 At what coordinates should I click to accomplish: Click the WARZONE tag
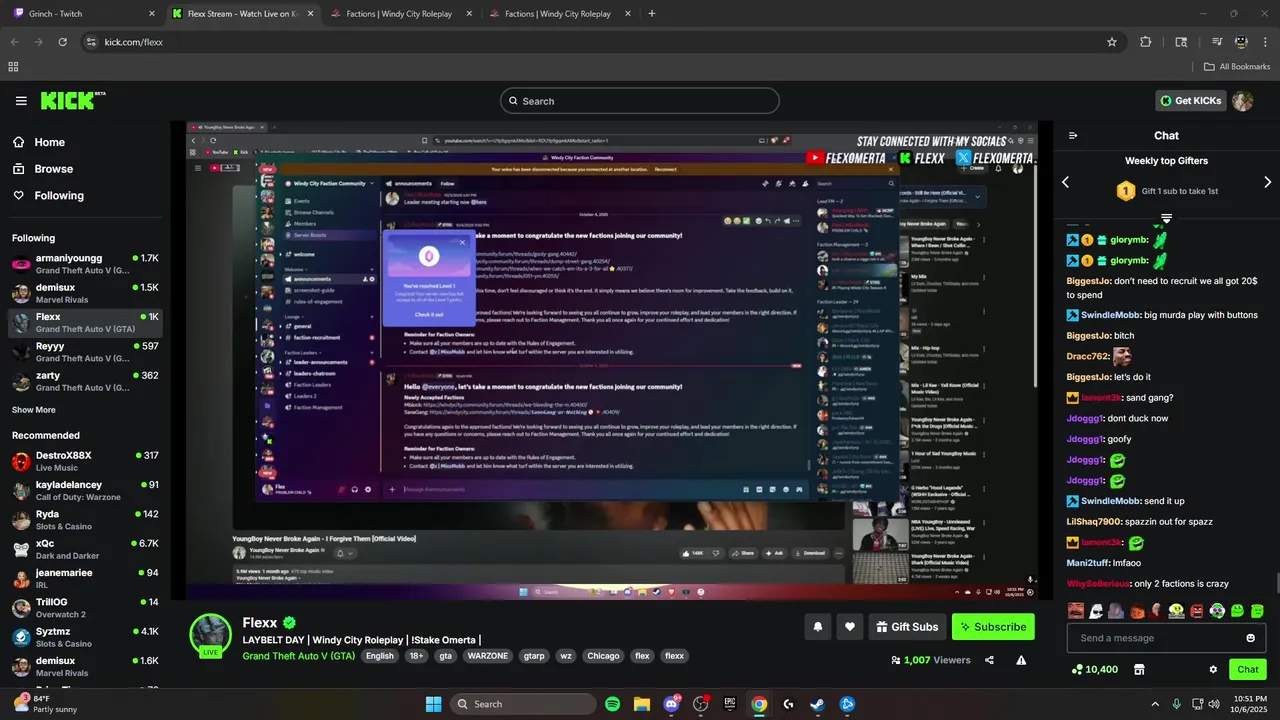click(x=489, y=656)
